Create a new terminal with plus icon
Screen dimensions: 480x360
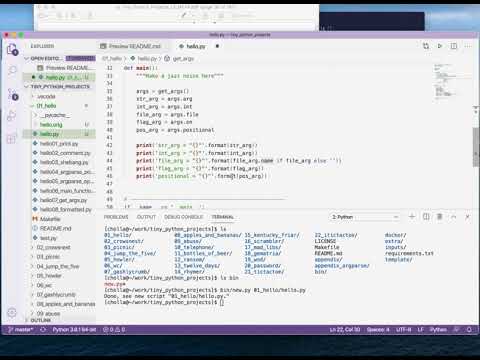click(x=412, y=217)
